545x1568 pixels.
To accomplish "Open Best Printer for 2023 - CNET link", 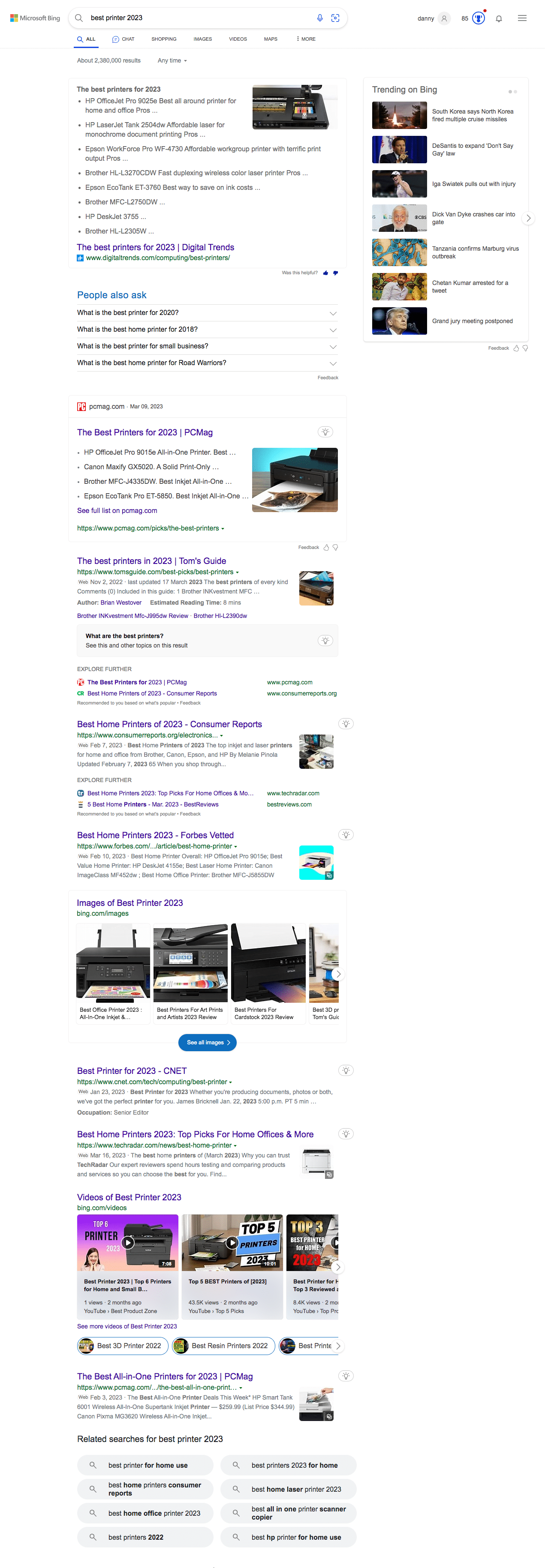I will click(132, 1071).
